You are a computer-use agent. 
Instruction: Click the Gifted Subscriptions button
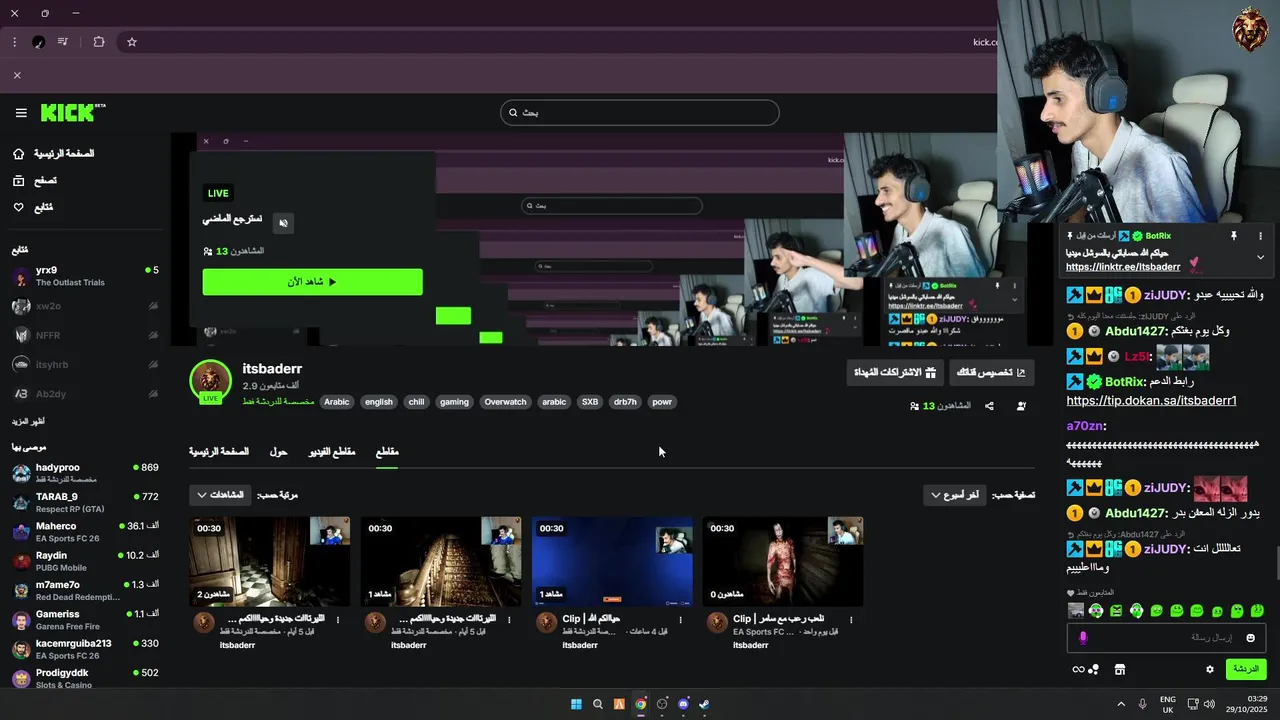[x=894, y=373]
